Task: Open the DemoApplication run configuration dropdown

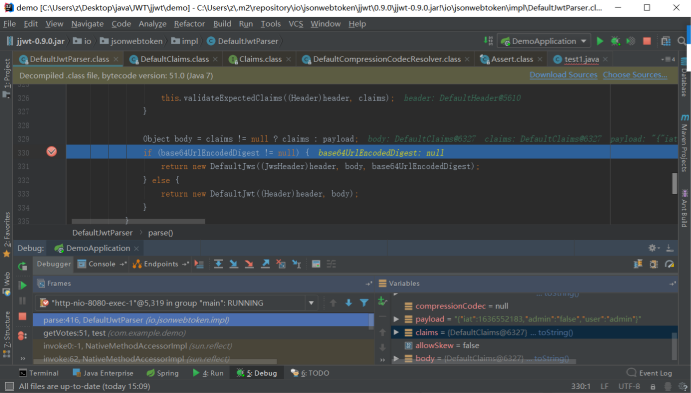Action: 544,41
